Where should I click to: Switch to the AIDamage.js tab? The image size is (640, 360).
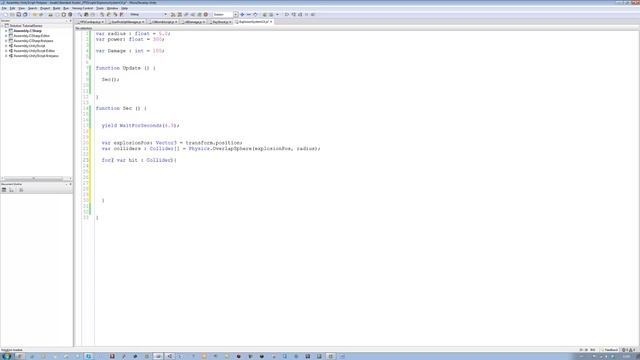[x=193, y=22]
